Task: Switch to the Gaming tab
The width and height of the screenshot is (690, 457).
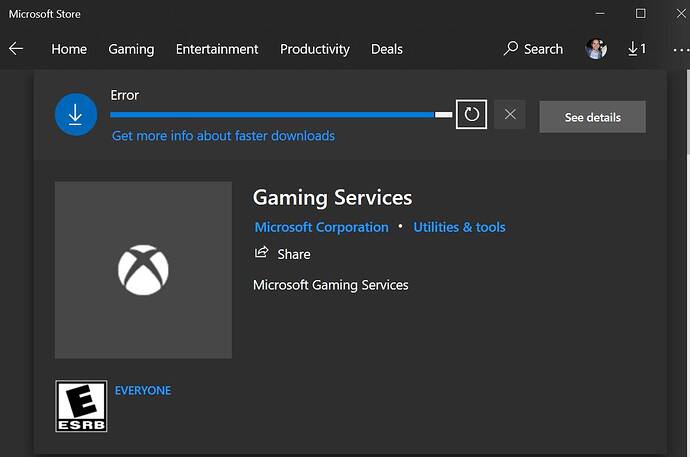Action: [x=131, y=49]
